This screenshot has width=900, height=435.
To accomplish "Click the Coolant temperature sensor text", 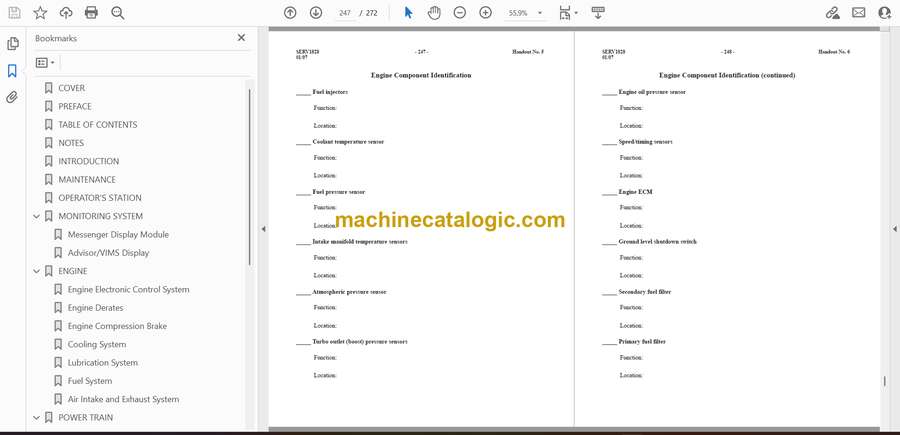I will coord(348,142).
